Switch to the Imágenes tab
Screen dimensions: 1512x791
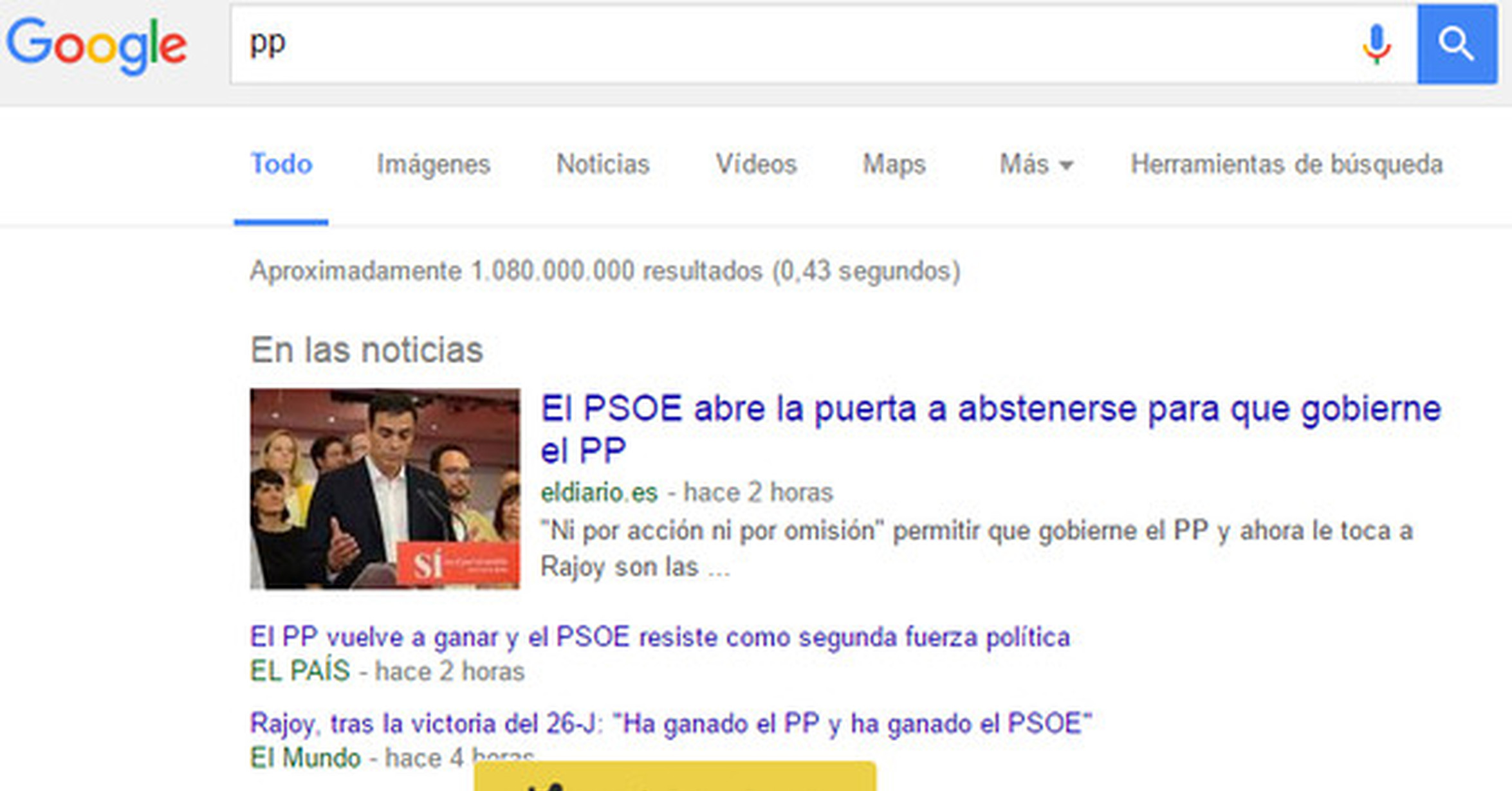(434, 165)
